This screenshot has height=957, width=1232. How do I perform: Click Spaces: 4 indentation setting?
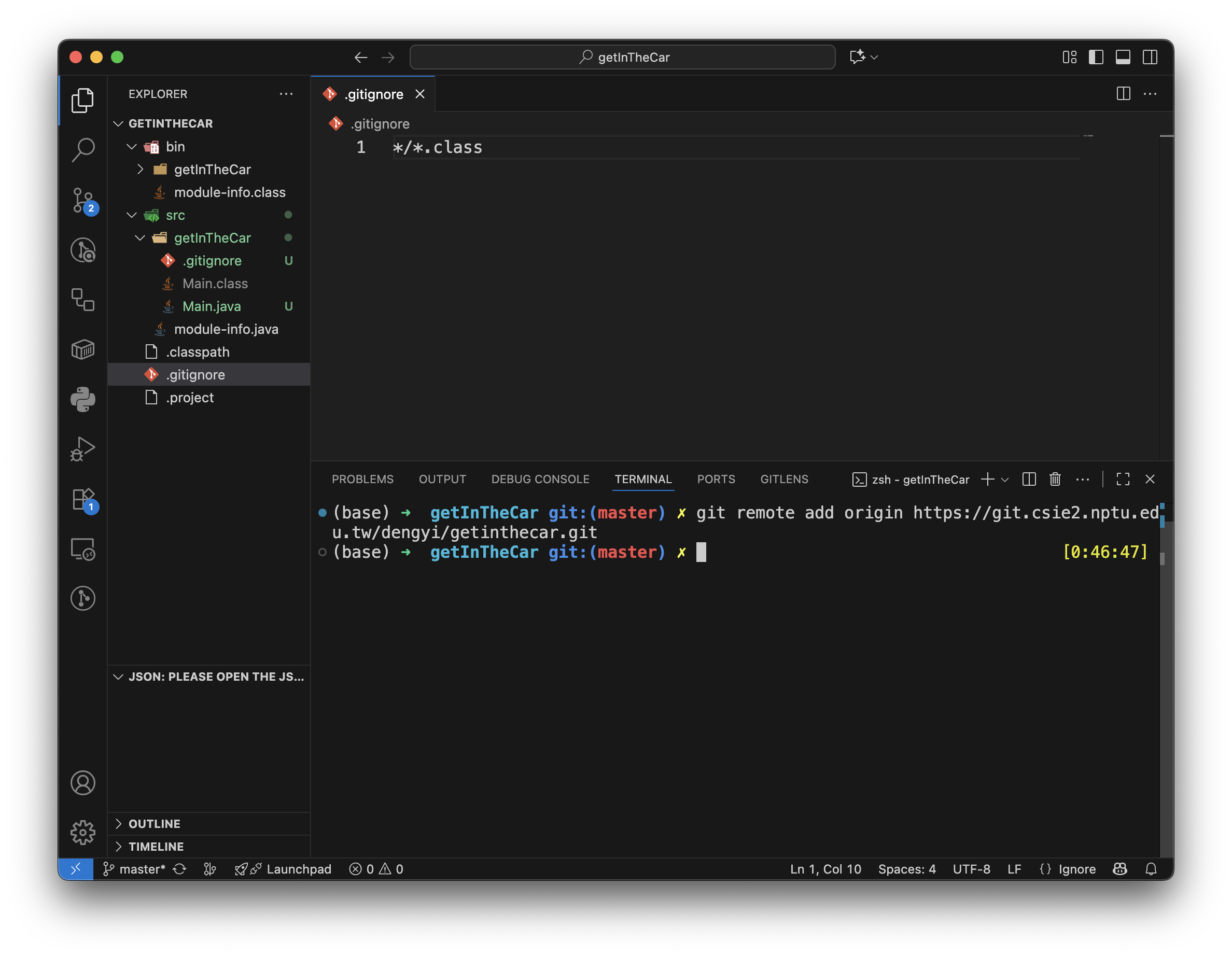(x=906, y=869)
